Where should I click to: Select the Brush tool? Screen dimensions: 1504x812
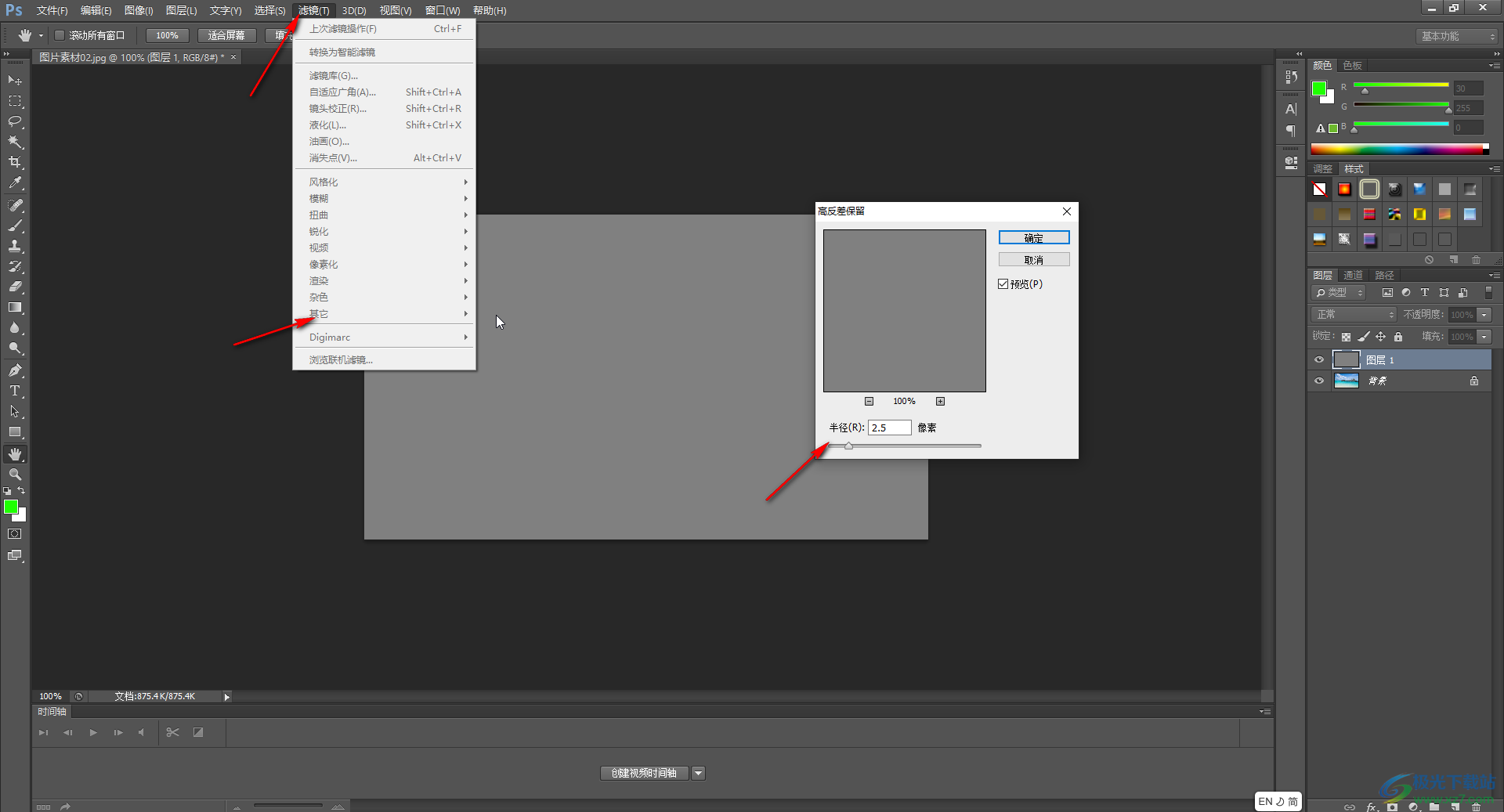pos(15,226)
